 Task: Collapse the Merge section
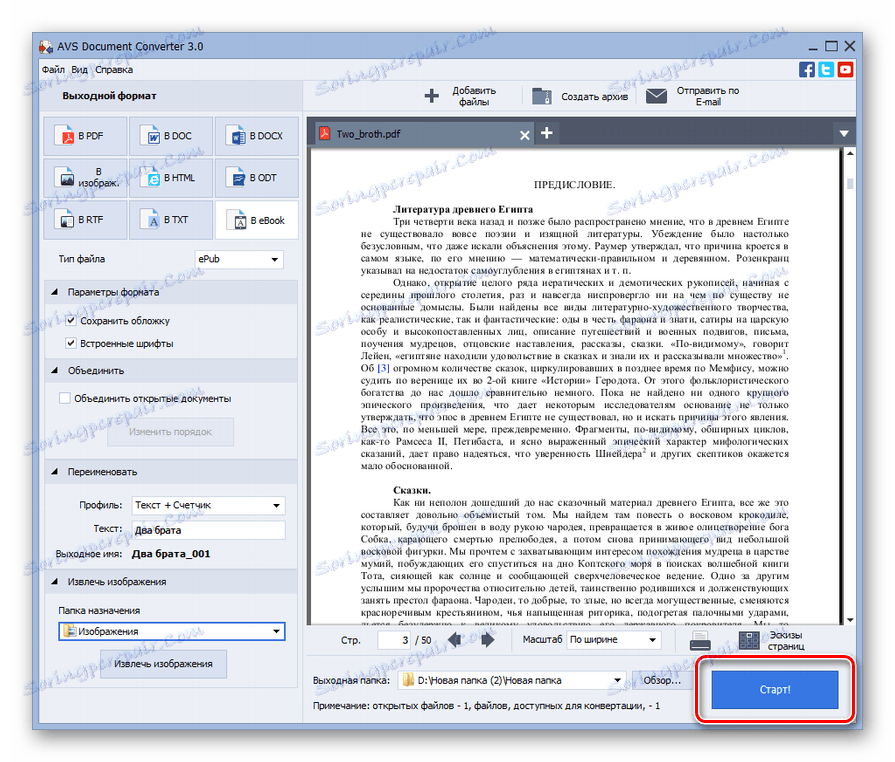55,370
